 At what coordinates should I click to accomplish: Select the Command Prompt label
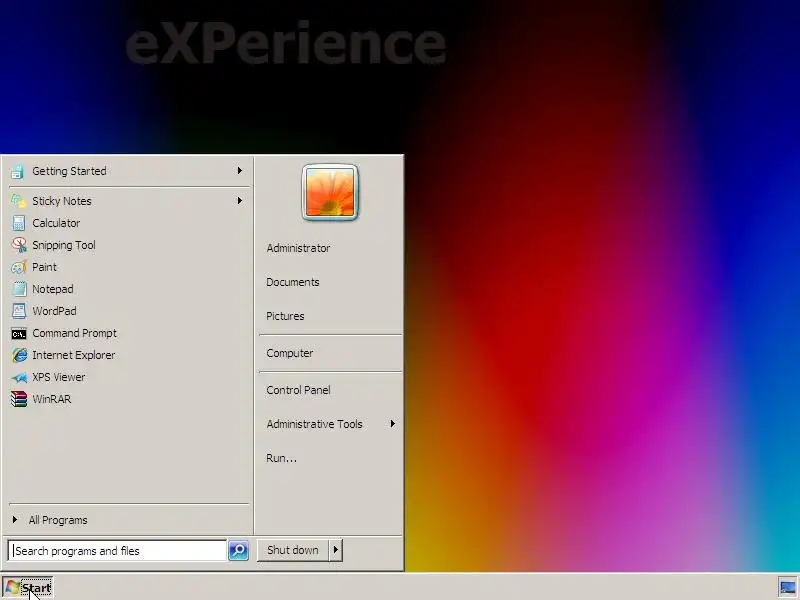tap(74, 333)
